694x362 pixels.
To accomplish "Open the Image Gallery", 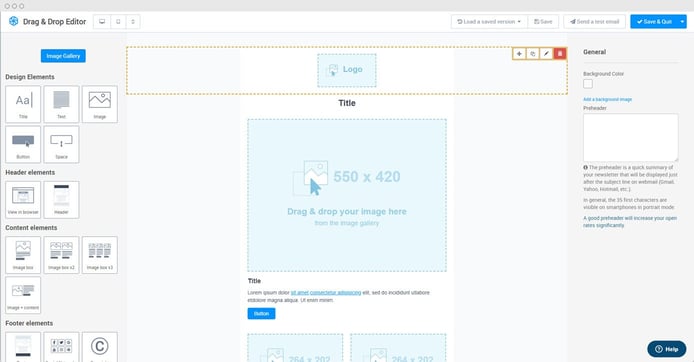I will pyautogui.click(x=63, y=56).
